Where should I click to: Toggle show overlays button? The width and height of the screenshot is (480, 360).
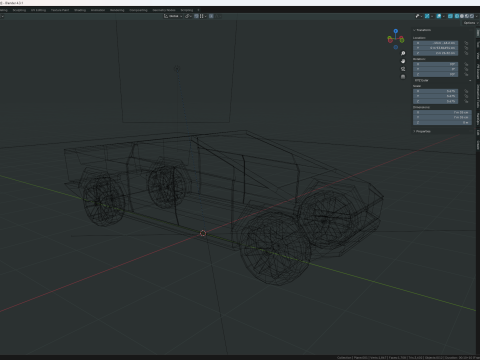coord(439,16)
